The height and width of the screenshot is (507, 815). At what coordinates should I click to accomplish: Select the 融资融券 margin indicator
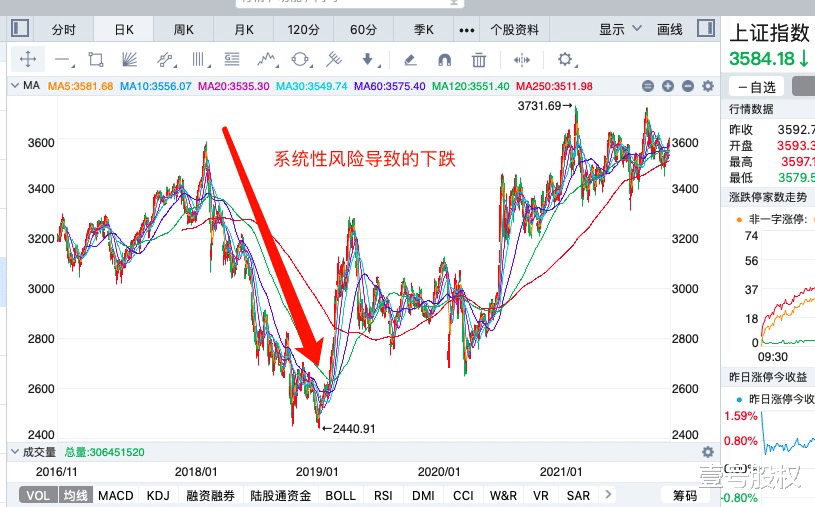(211, 496)
